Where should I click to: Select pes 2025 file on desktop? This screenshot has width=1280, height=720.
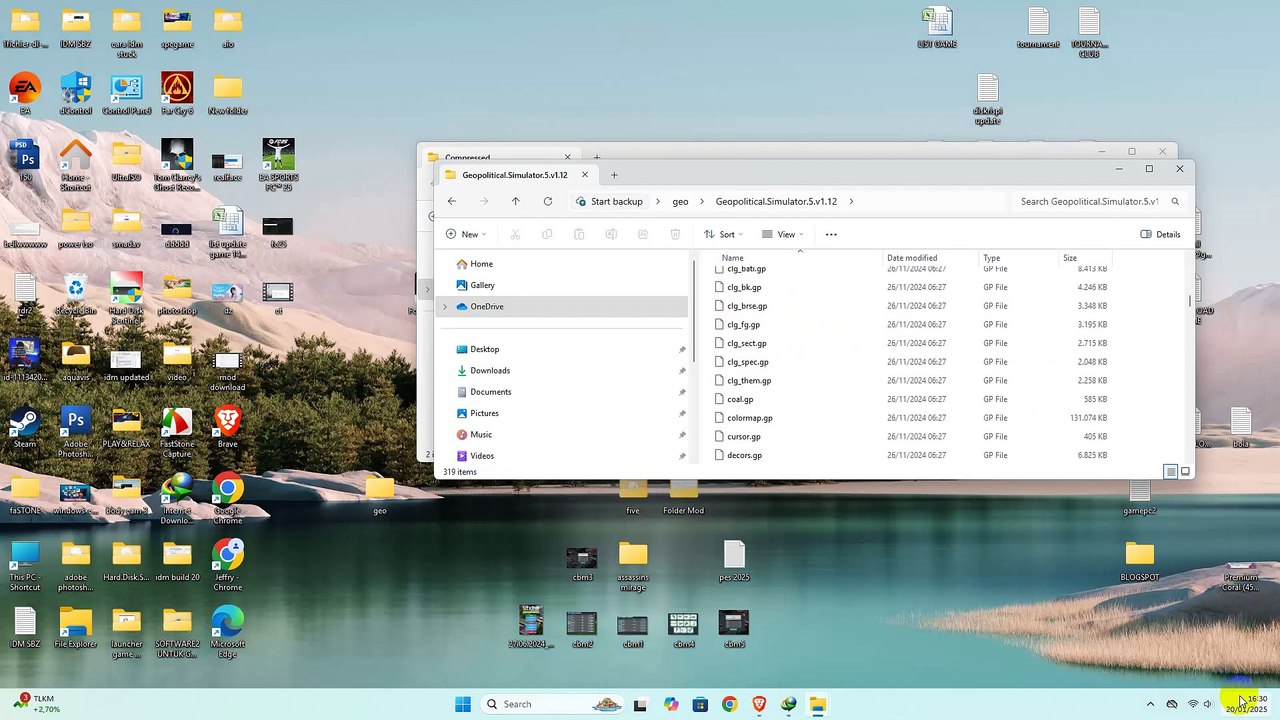pyautogui.click(x=734, y=561)
